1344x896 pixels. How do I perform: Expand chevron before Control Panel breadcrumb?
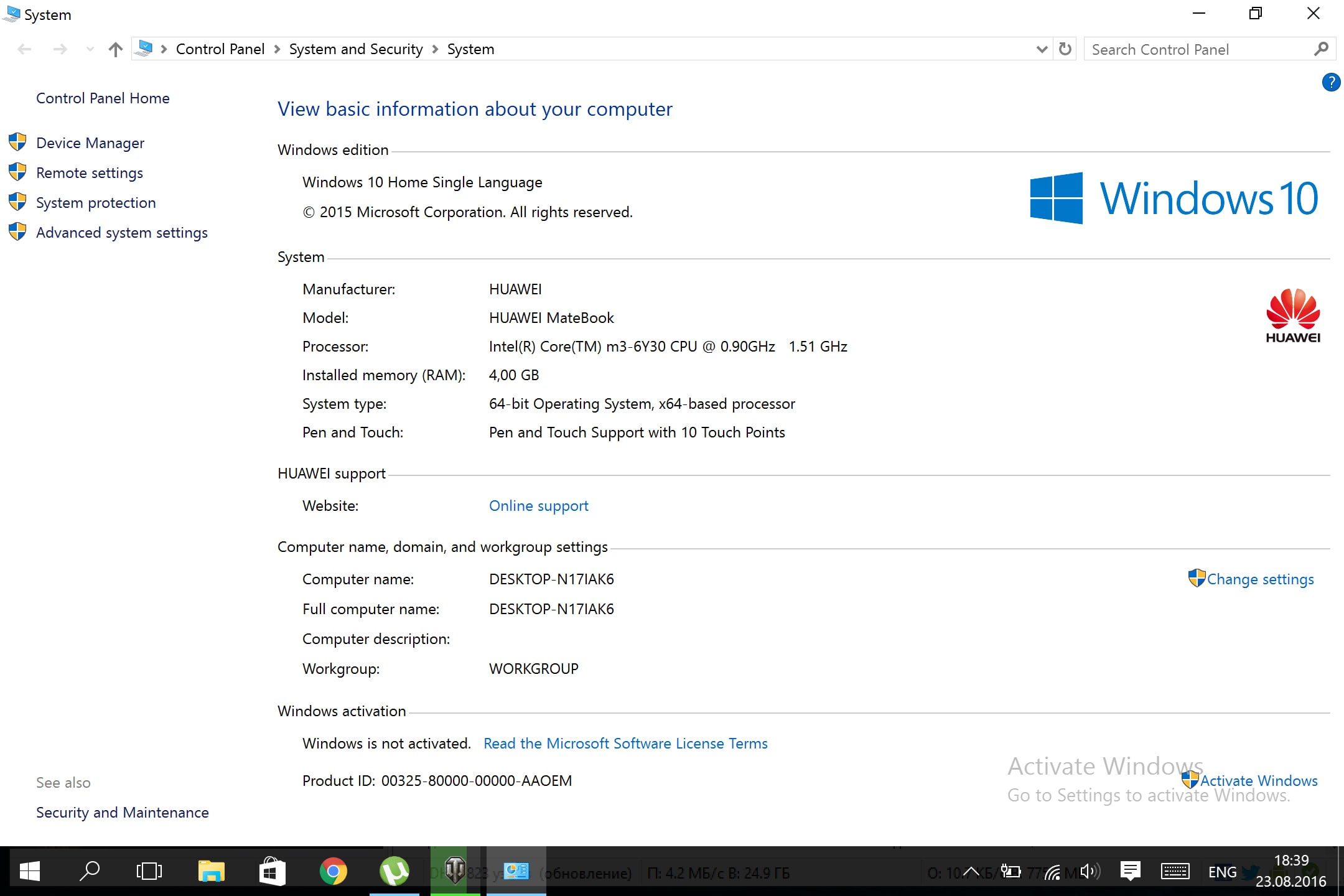point(164,49)
